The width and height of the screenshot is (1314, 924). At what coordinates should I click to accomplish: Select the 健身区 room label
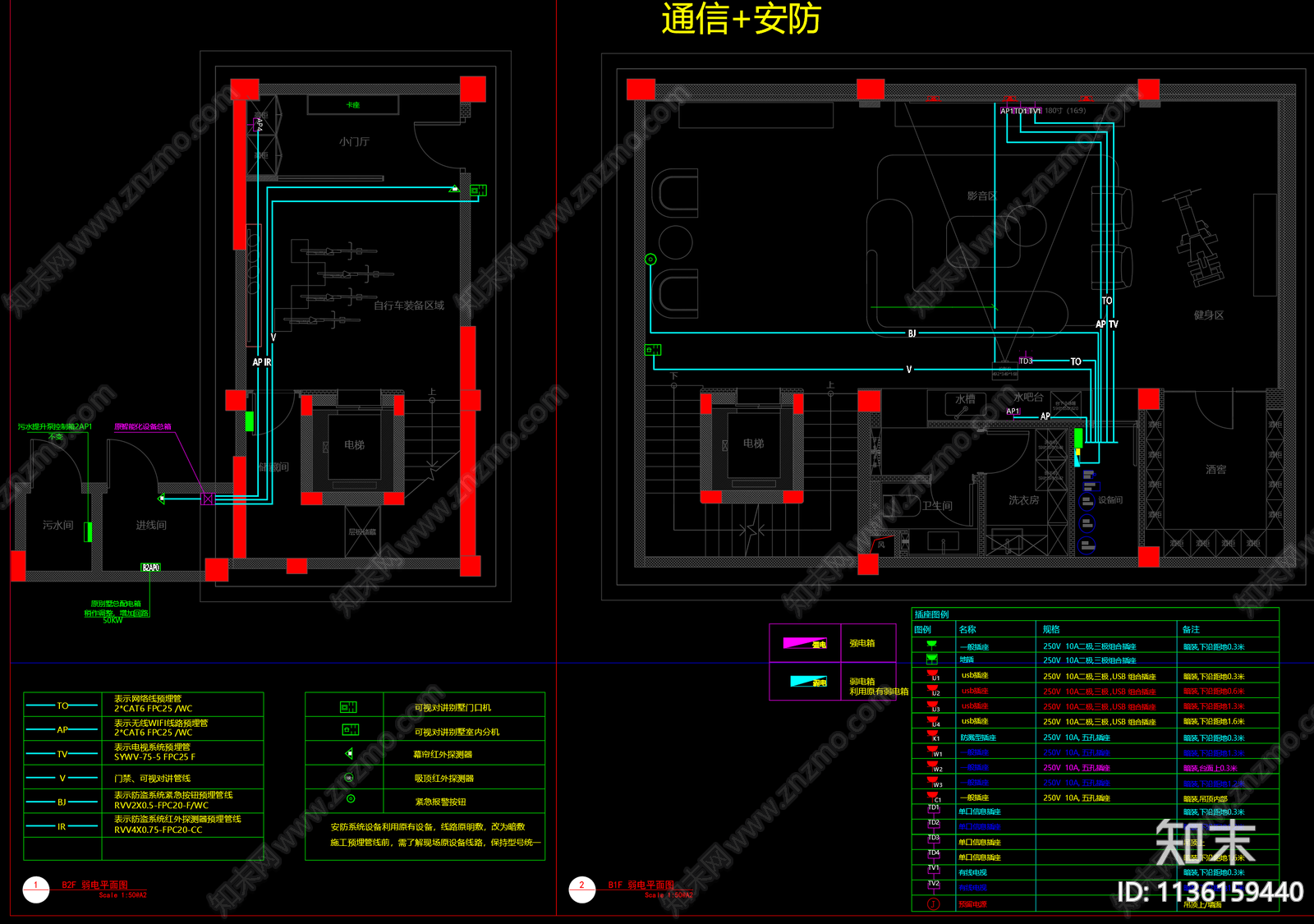[x=1209, y=315]
